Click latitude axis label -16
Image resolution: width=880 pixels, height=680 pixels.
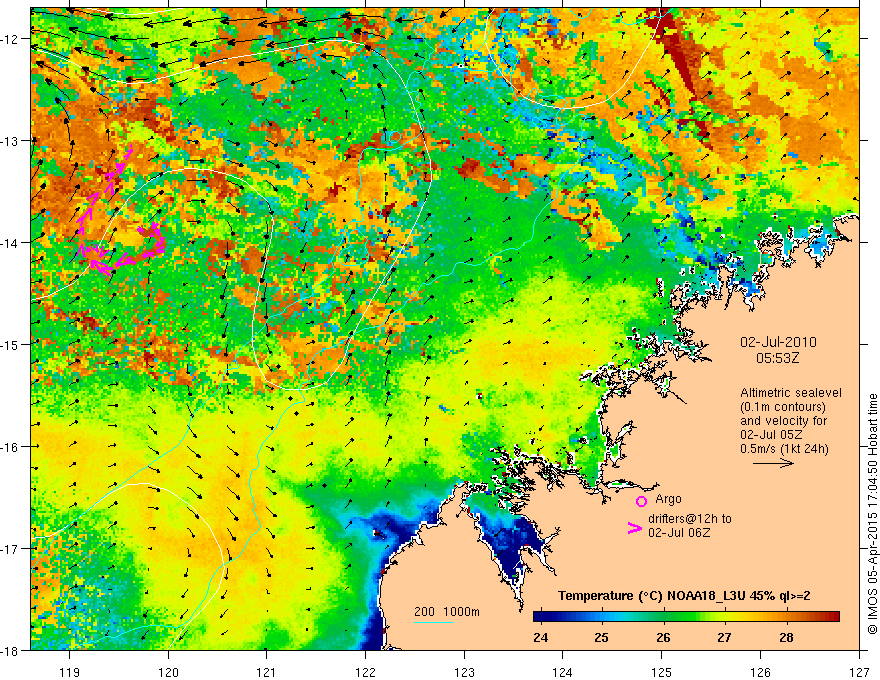point(11,447)
